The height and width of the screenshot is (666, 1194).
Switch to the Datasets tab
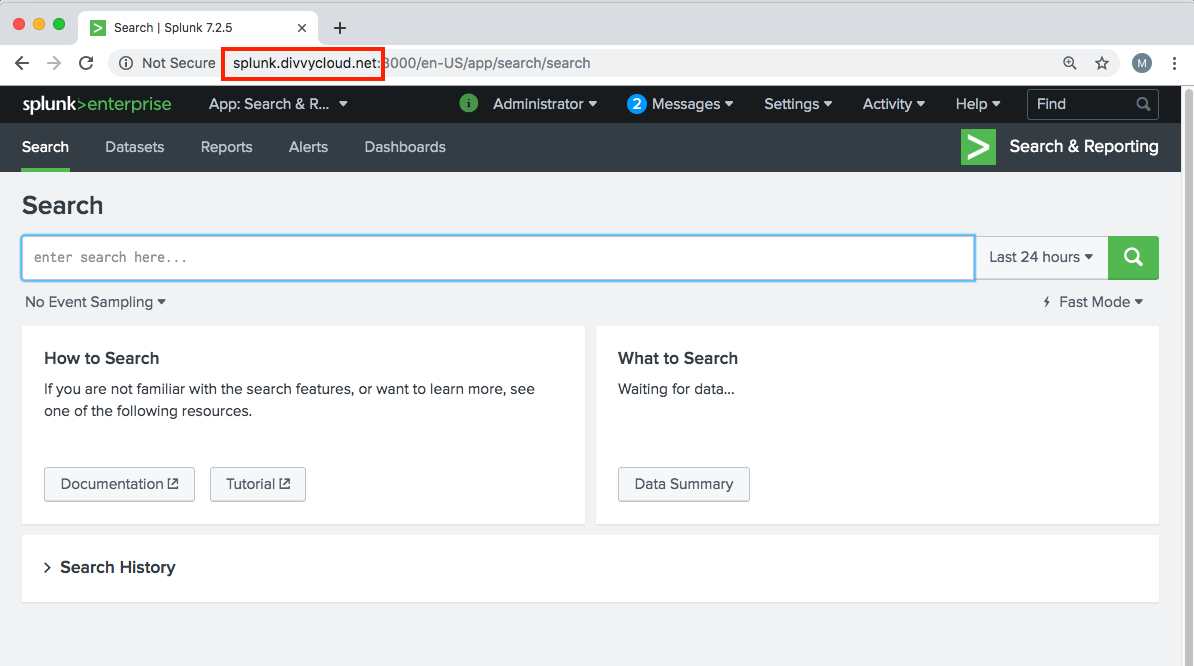135,147
